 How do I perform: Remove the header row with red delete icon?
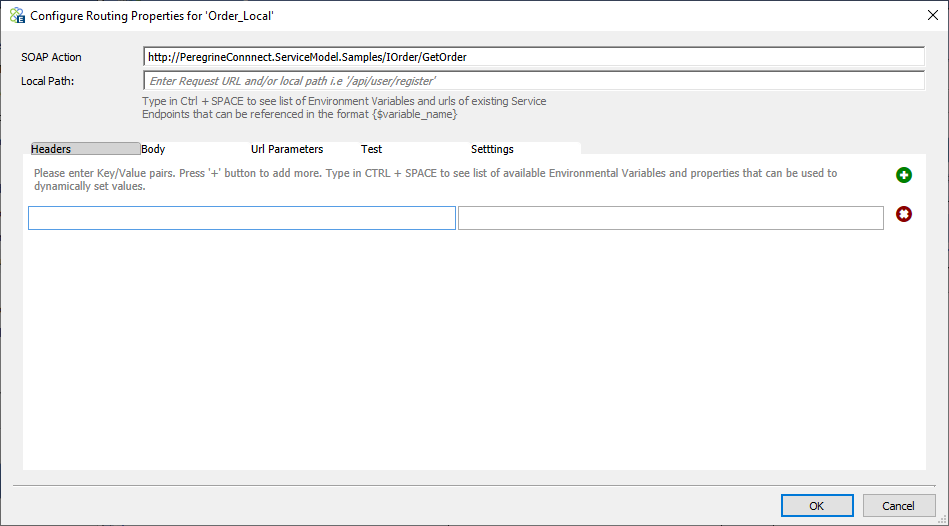(904, 214)
